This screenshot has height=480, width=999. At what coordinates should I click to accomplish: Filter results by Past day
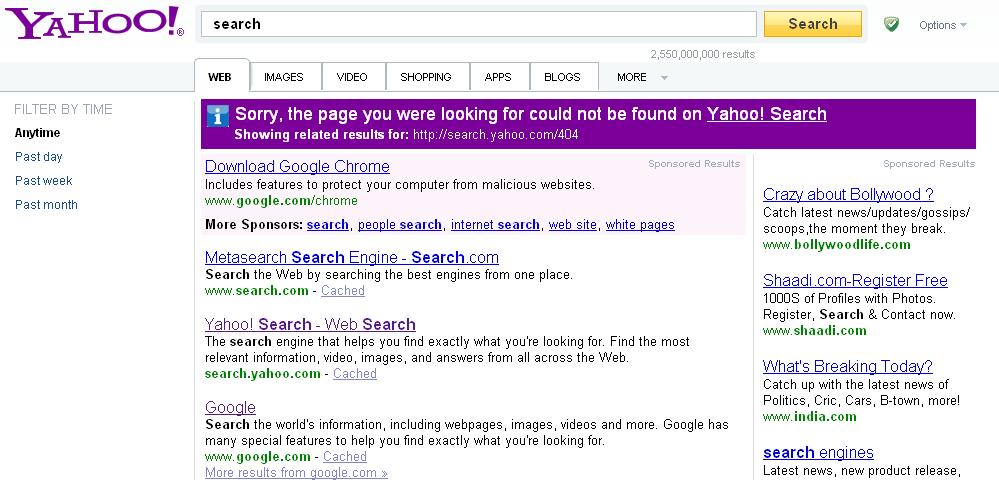pos(39,157)
